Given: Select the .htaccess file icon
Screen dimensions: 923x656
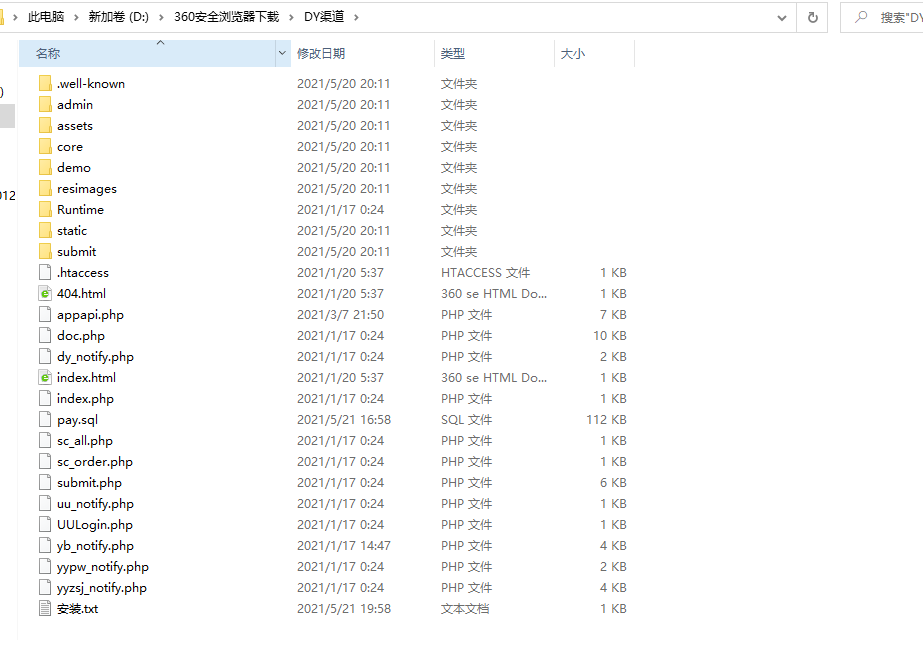Looking at the screenshot, I should pos(45,273).
